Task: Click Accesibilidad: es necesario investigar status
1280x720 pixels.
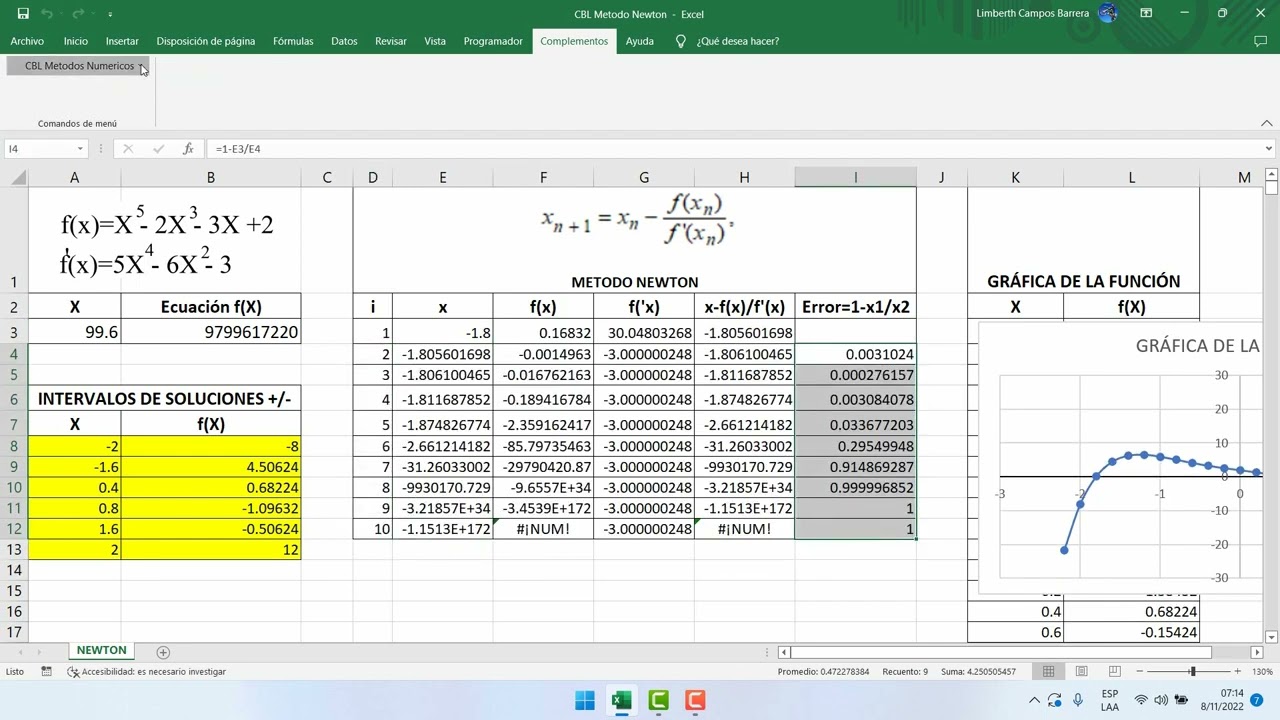Action: (x=146, y=672)
